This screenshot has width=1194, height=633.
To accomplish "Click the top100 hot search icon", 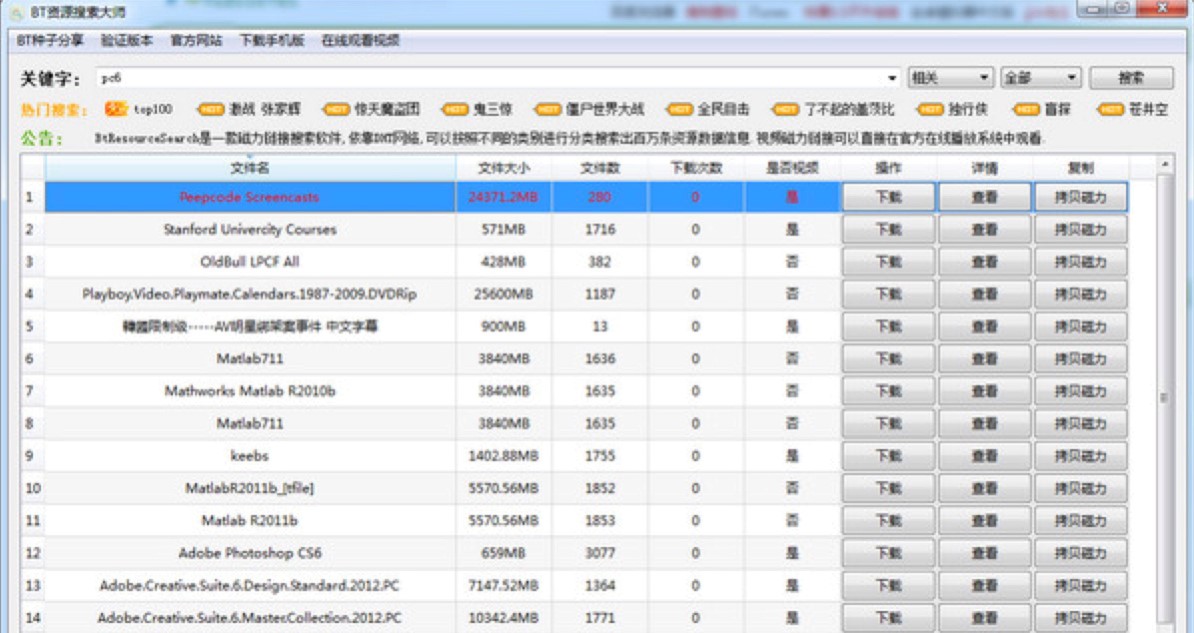I will coord(116,109).
